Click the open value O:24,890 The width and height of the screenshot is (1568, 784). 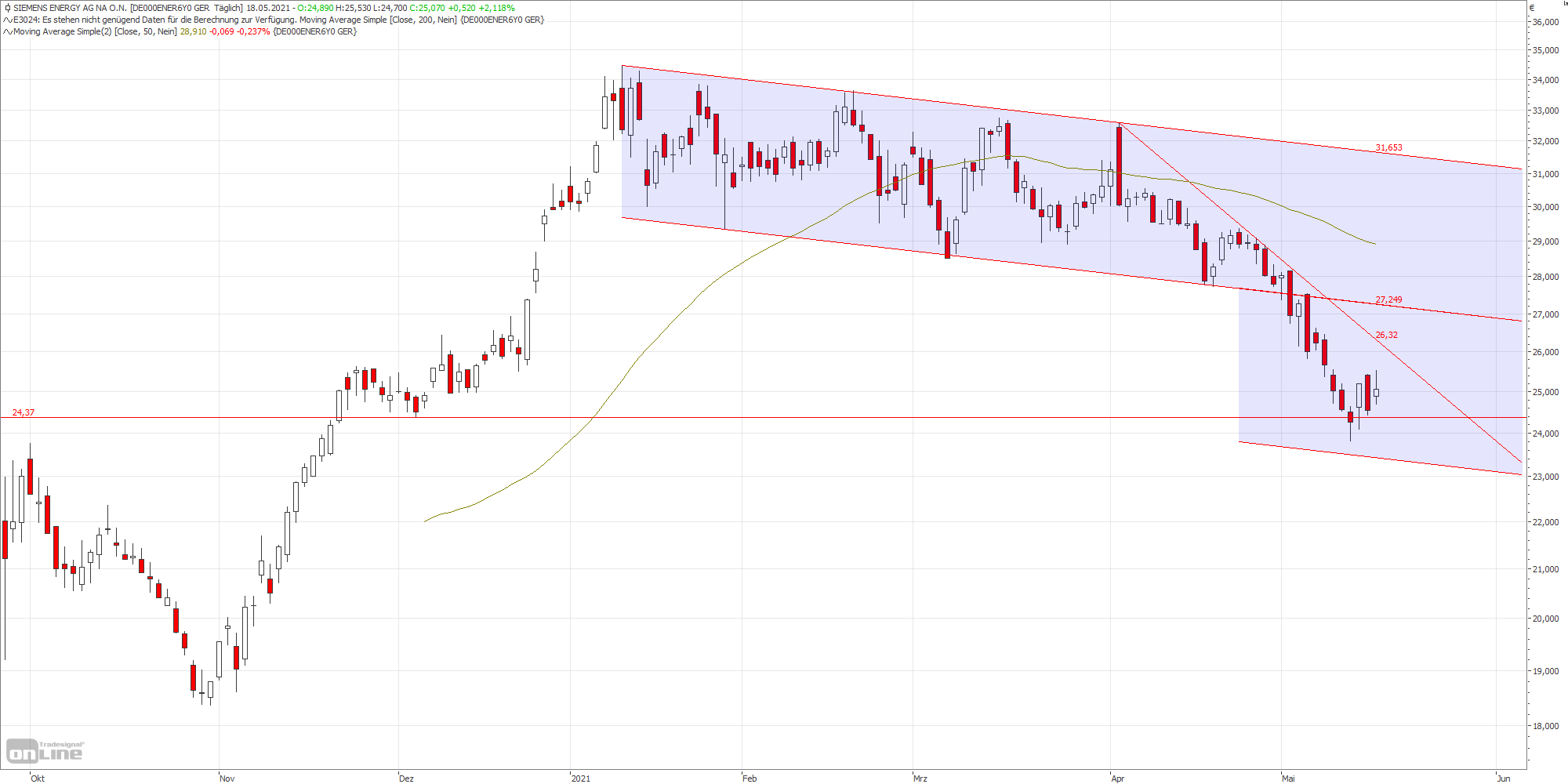pyautogui.click(x=315, y=8)
